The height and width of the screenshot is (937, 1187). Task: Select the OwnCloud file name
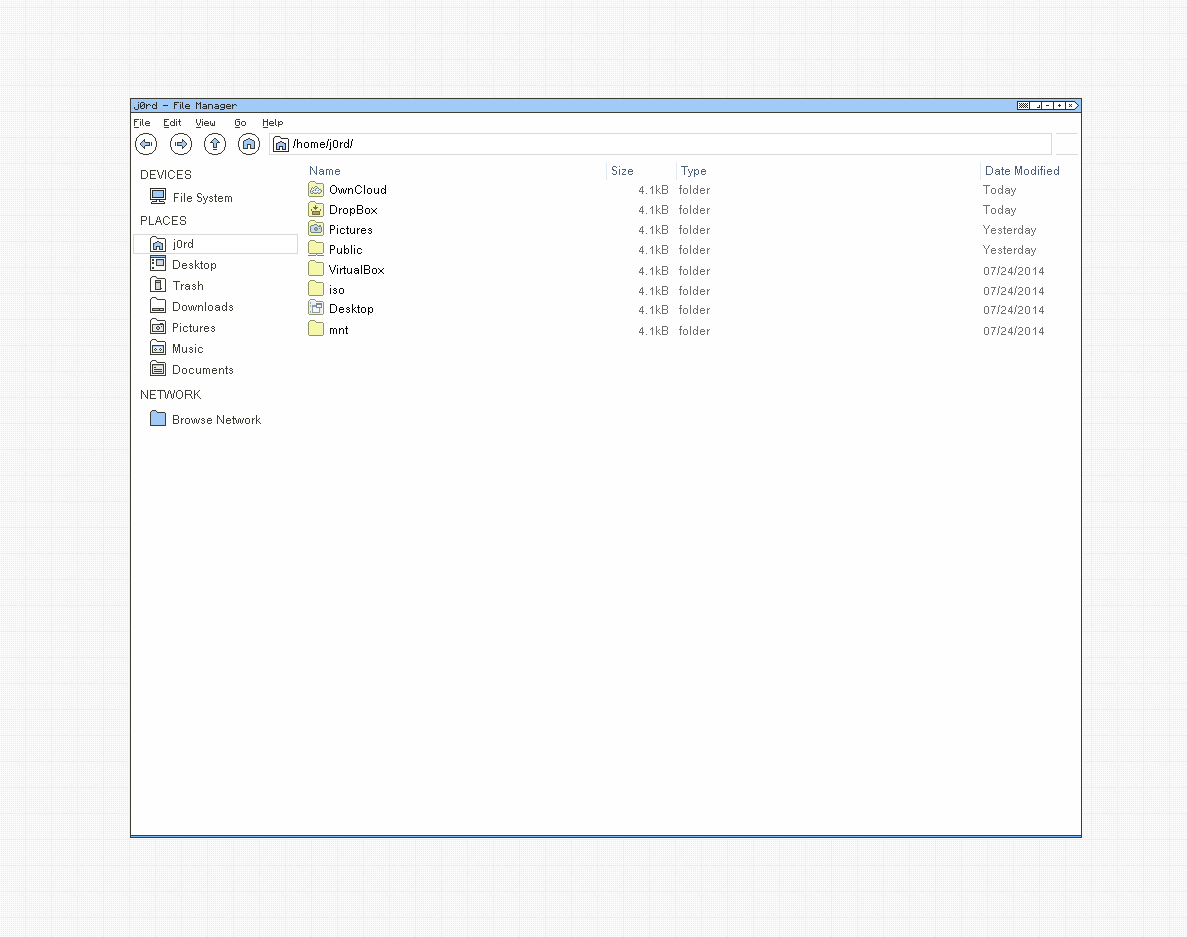[357, 190]
